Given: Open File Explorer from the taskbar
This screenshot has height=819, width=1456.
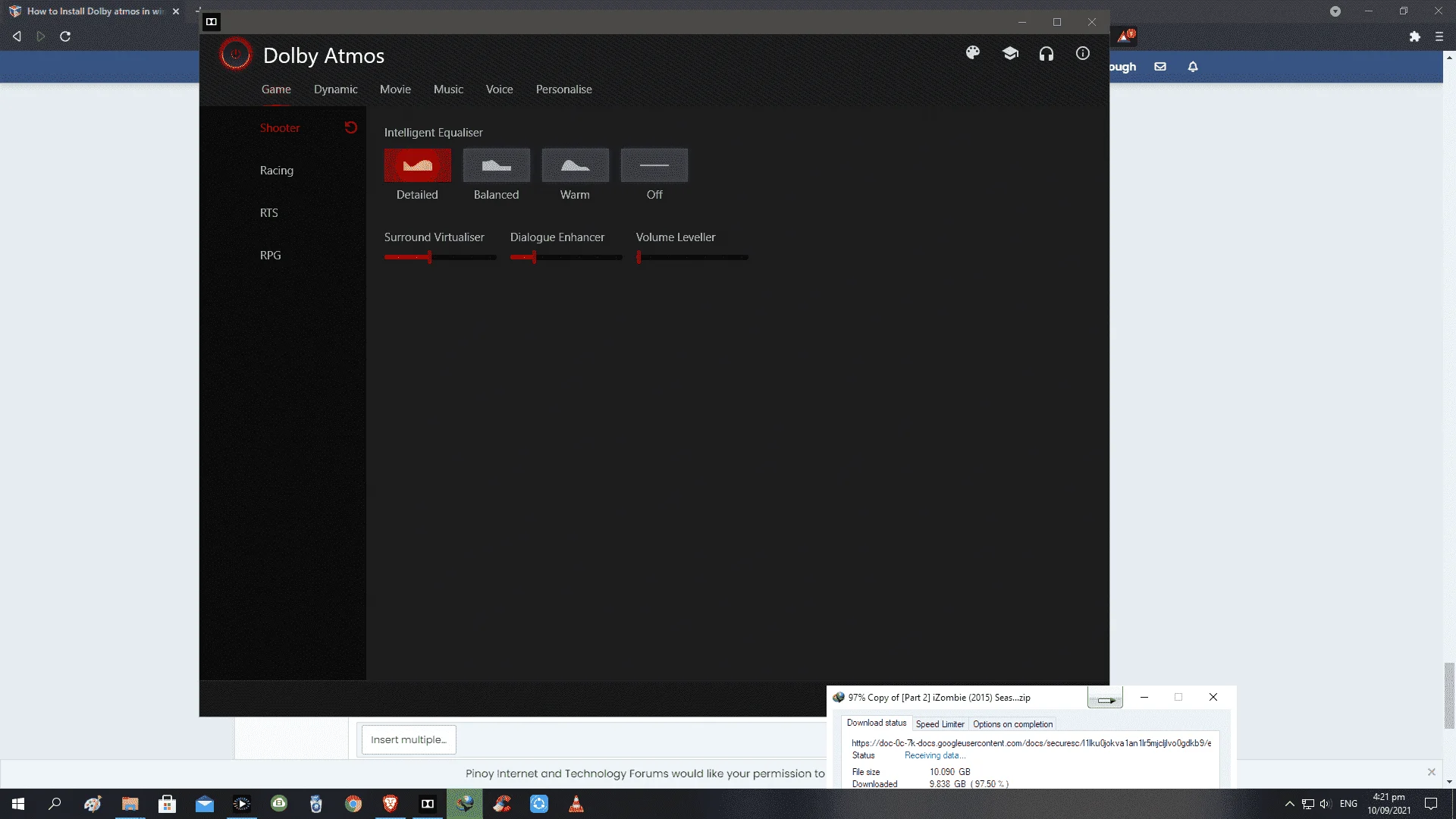Looking at the screenshot, I should (x=130, y=804).
